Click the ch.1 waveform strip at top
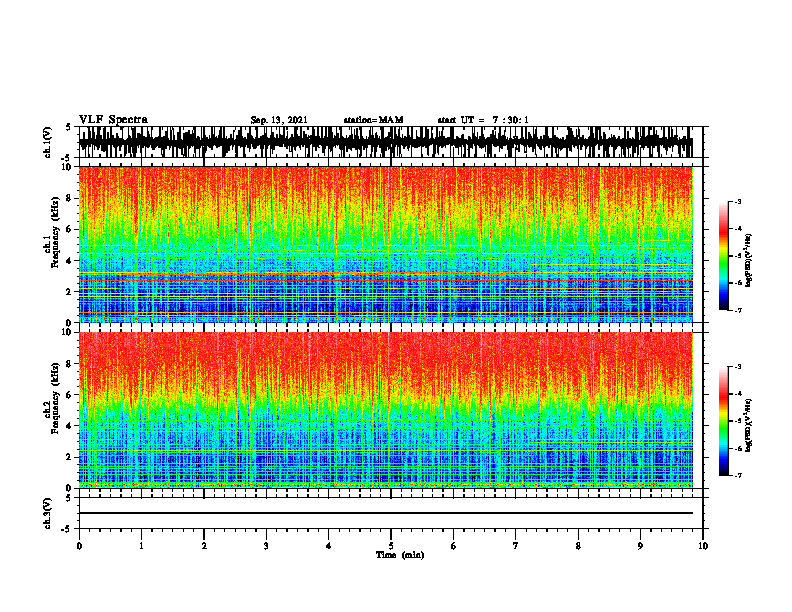The height and width of the screenshot is (612, 792). [385, 142]
